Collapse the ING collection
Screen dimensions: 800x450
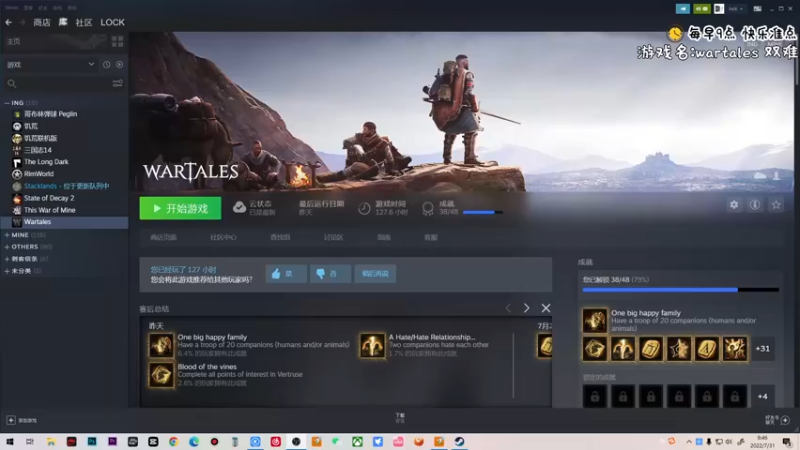(7, 103)
